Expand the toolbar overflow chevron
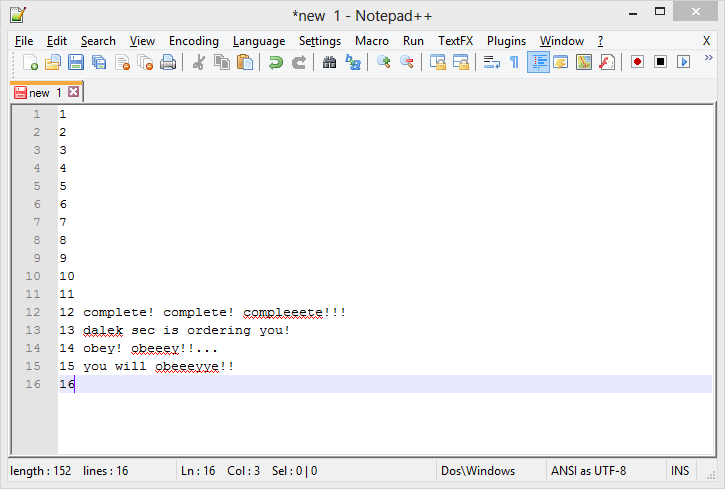This screenshot has height=489, width=725. click(x=709, y=59)
